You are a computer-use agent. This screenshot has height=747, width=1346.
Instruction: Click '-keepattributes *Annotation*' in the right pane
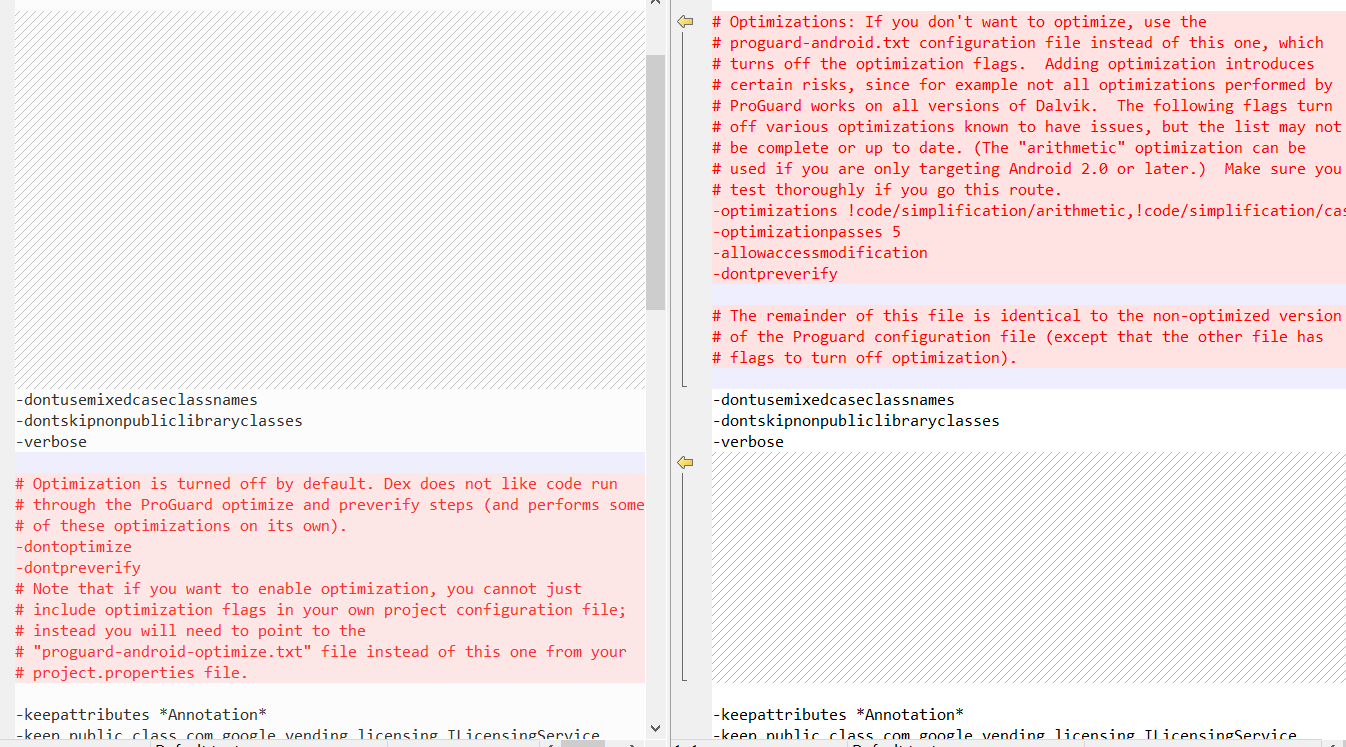(x=838, y=714)
